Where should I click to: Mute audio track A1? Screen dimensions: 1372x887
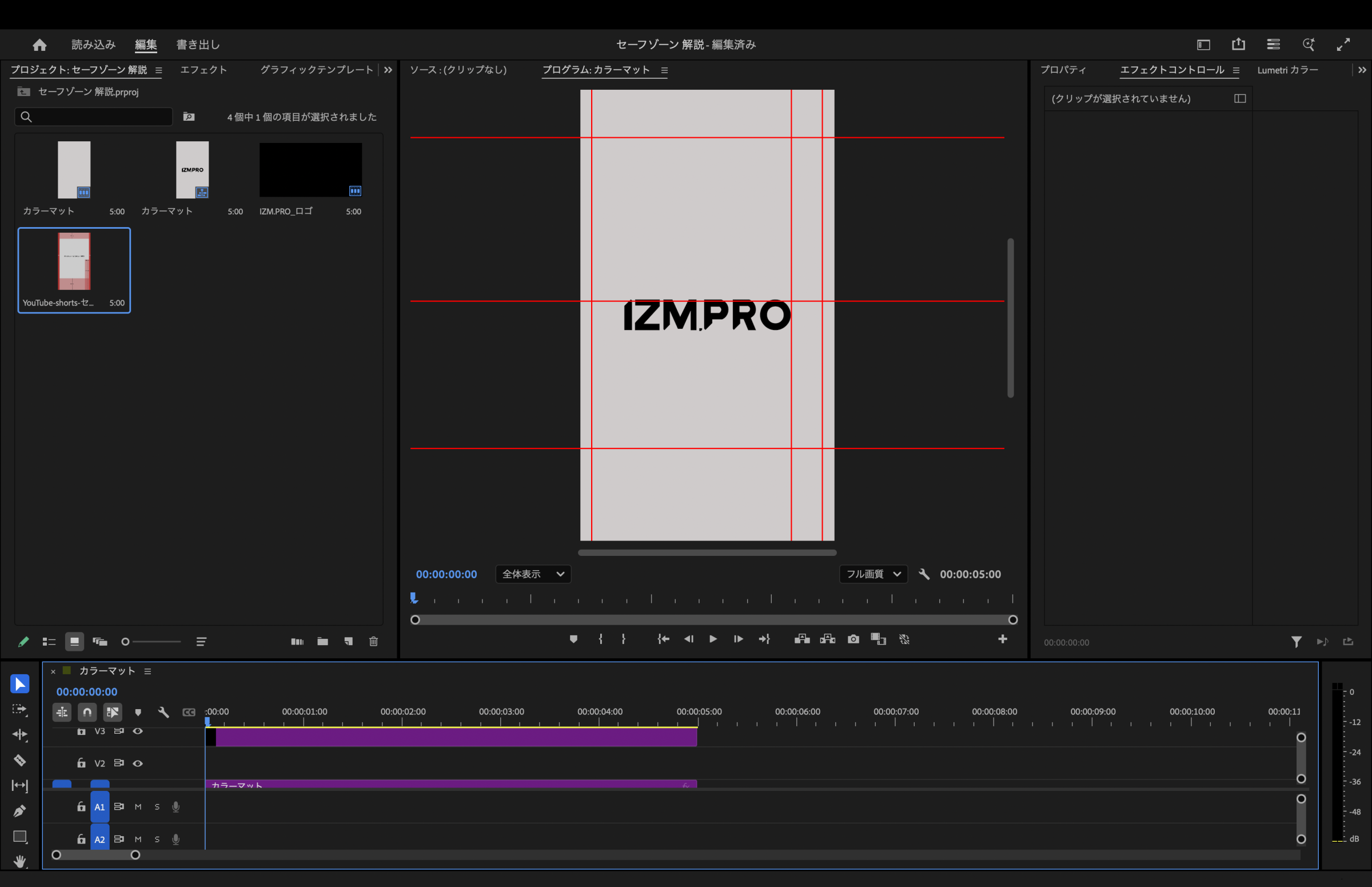point(138,807)
